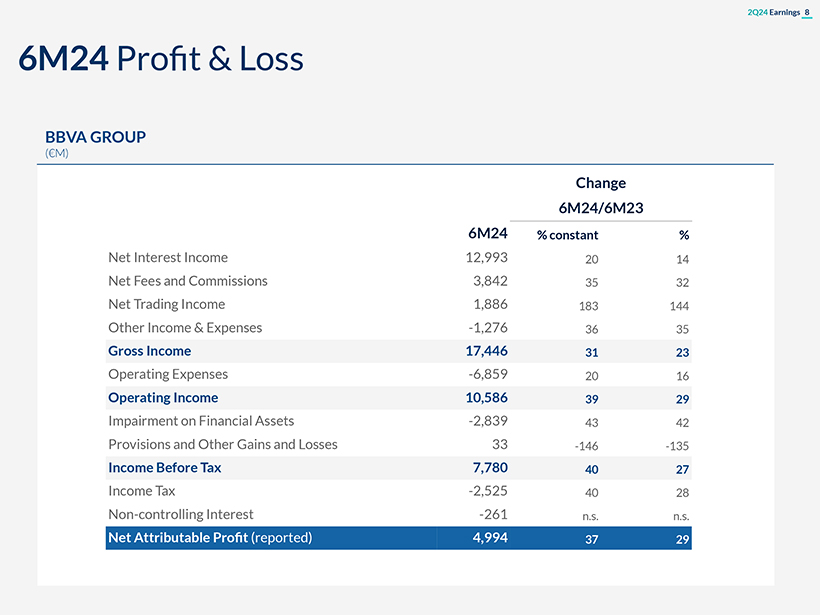Click the Income Tax value -2,525
Screen dimensions: 820x615
coord(485,491)
